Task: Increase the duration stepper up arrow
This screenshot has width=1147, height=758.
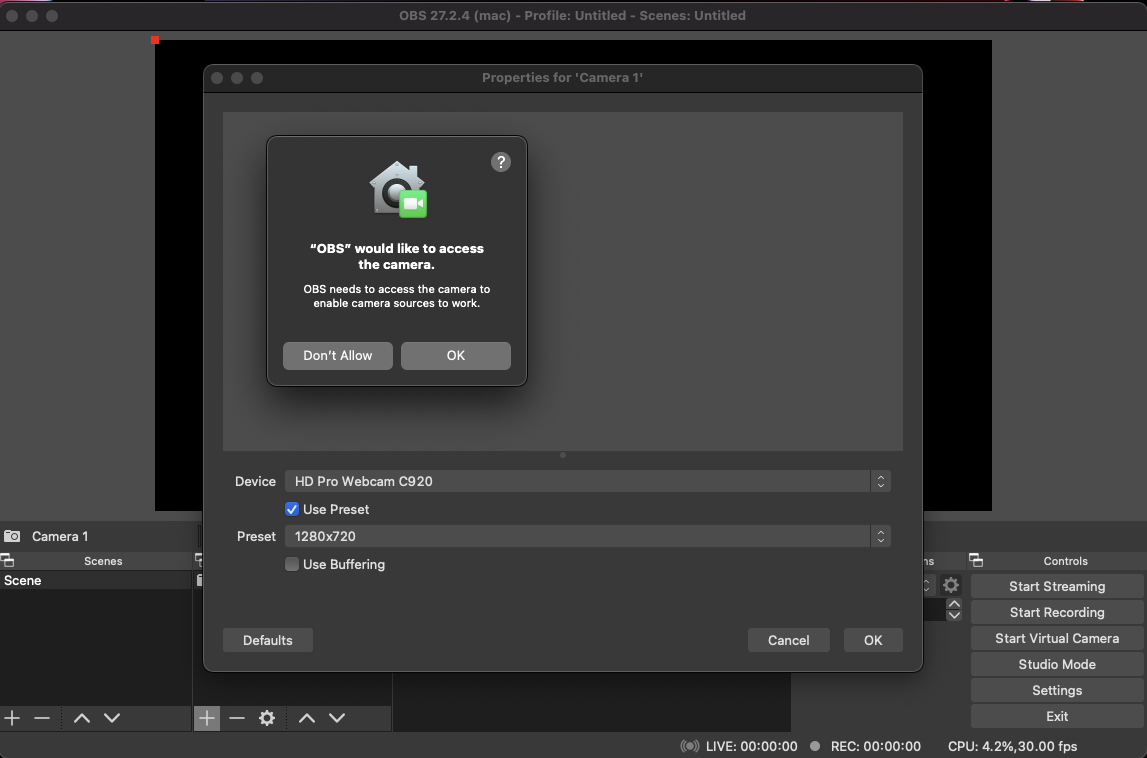Action: pos(954,604)
